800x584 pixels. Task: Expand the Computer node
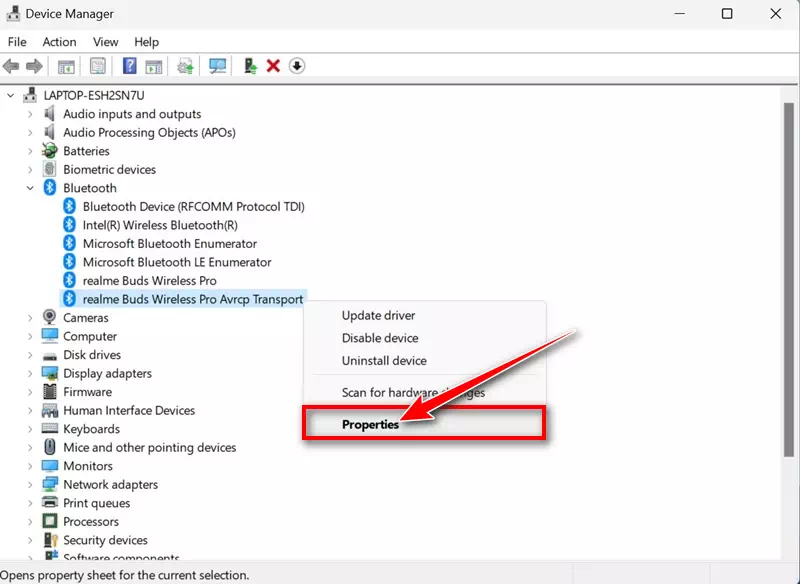pyautogui.click(x=30, y=336)
